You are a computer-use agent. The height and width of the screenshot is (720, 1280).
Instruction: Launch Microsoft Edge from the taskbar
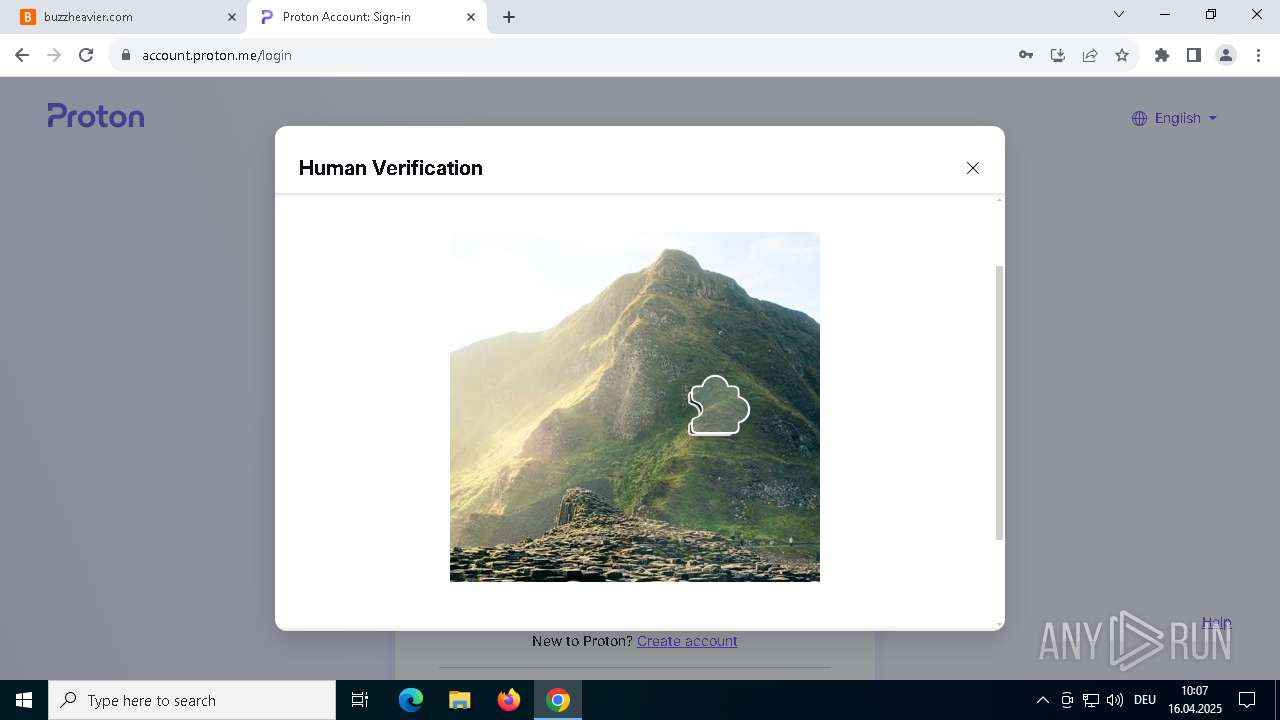coord(411,700)
